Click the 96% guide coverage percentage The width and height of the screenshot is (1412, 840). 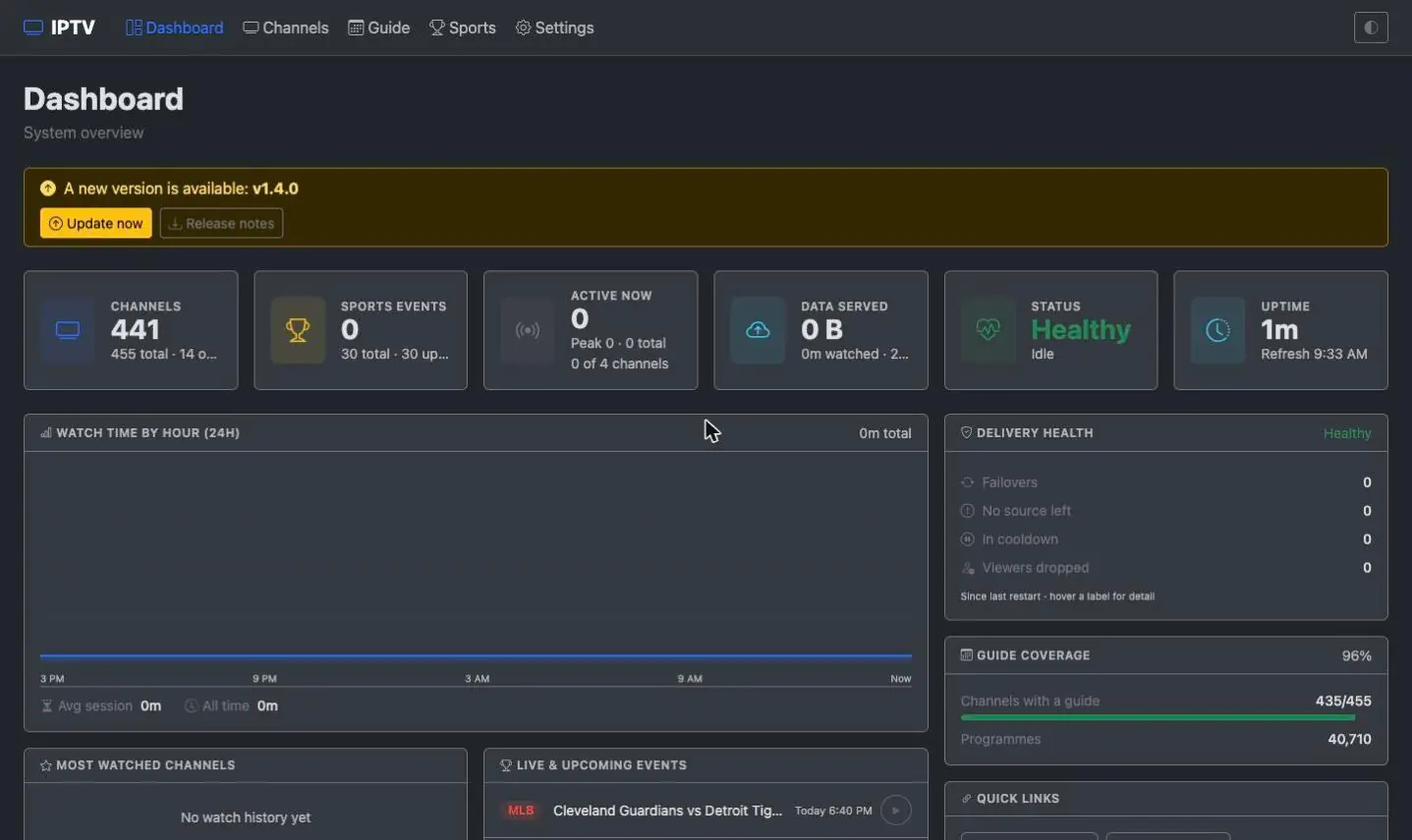coord(1357,655)
